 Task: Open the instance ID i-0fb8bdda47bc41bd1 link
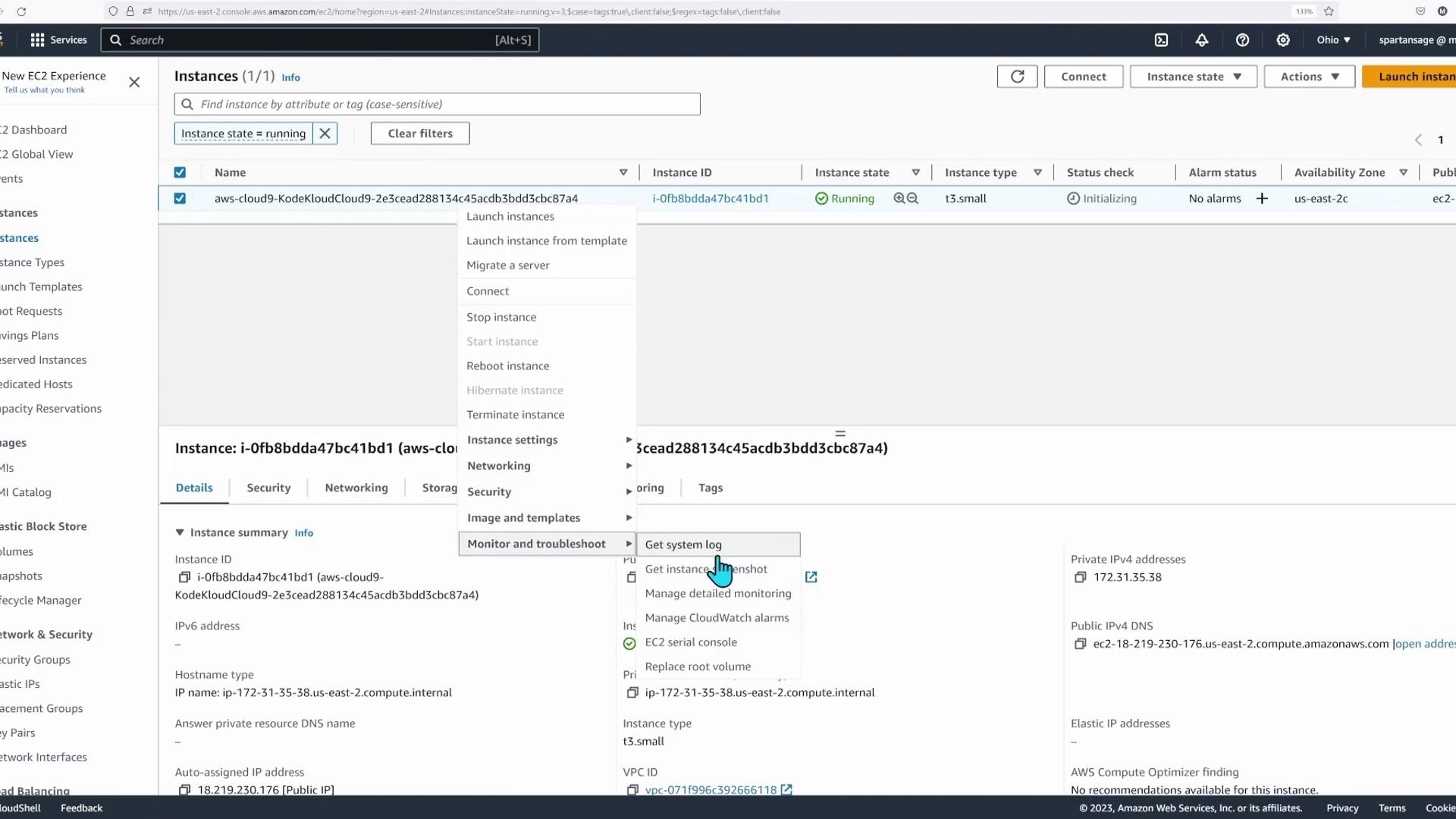tap(711, 199)
